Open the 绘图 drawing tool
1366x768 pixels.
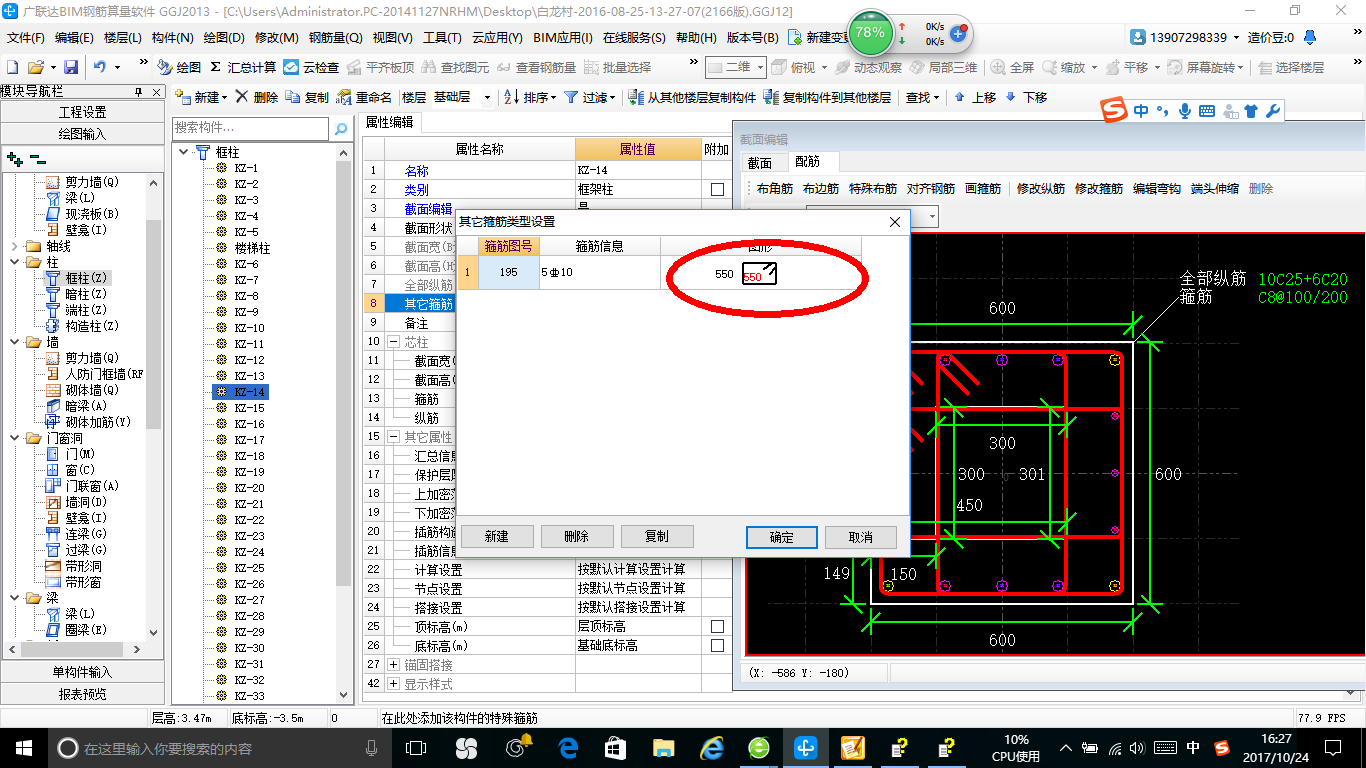pyautogui.click(x=179, y=67)
